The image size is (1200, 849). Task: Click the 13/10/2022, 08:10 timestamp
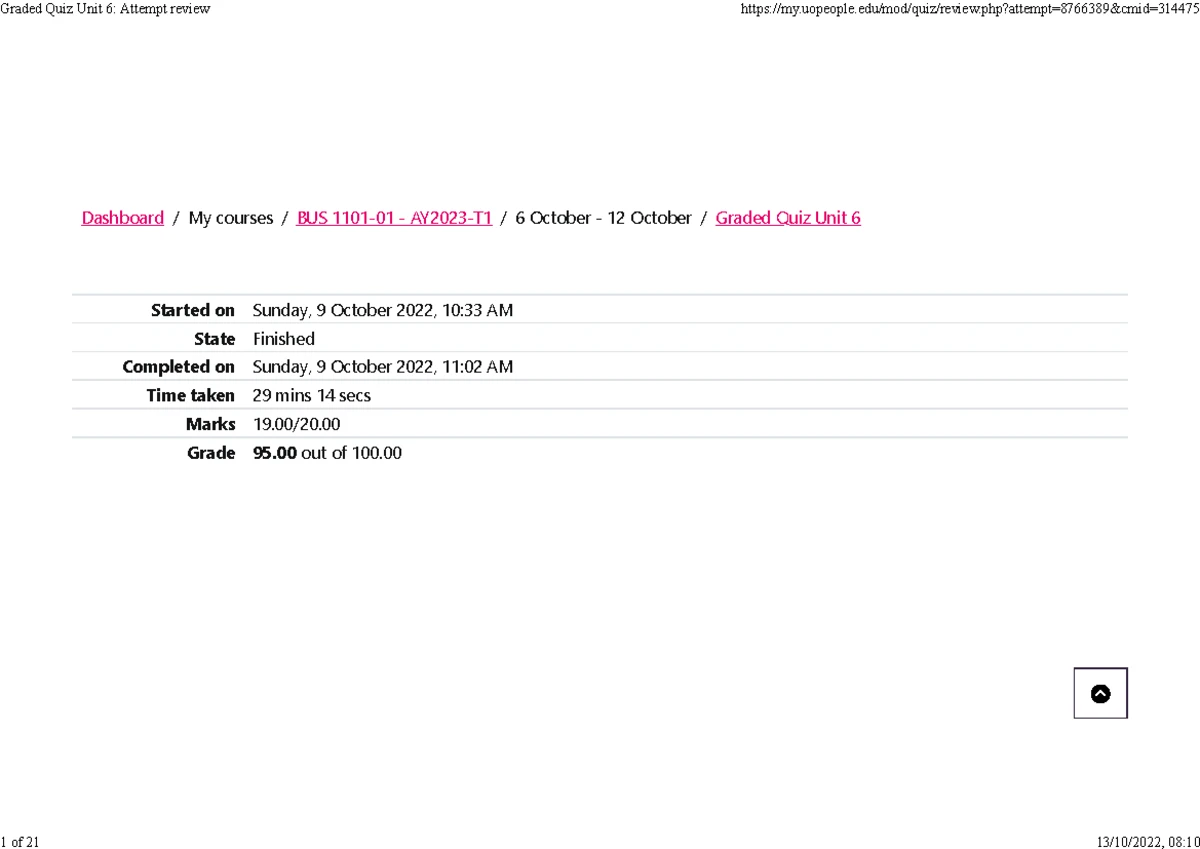[x=1147, y=841]
